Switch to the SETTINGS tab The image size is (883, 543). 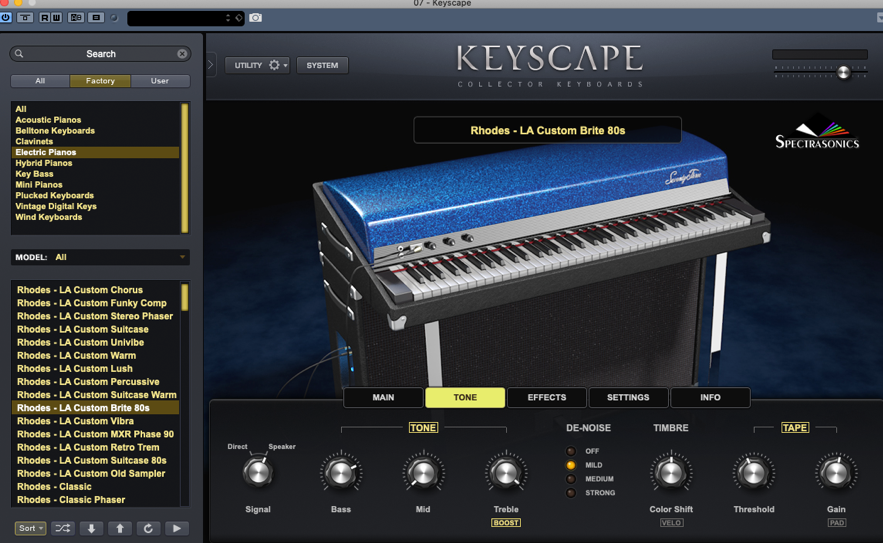(x=628, y=397)
